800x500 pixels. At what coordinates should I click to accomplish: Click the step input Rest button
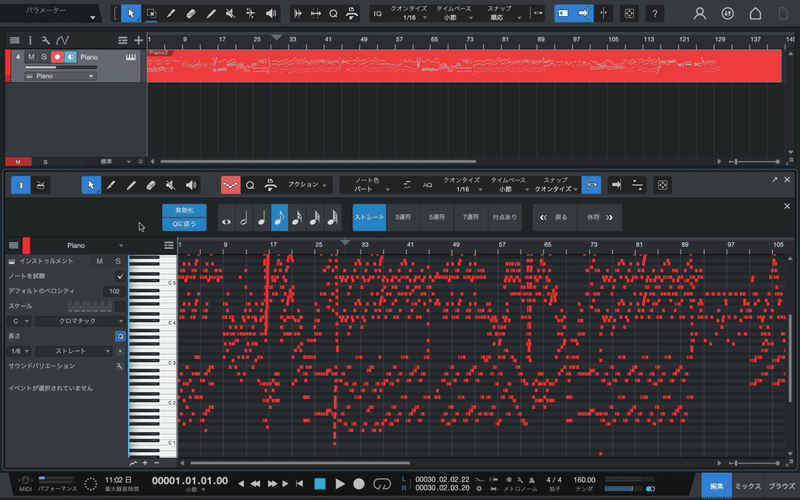click(x=599, y=217)
